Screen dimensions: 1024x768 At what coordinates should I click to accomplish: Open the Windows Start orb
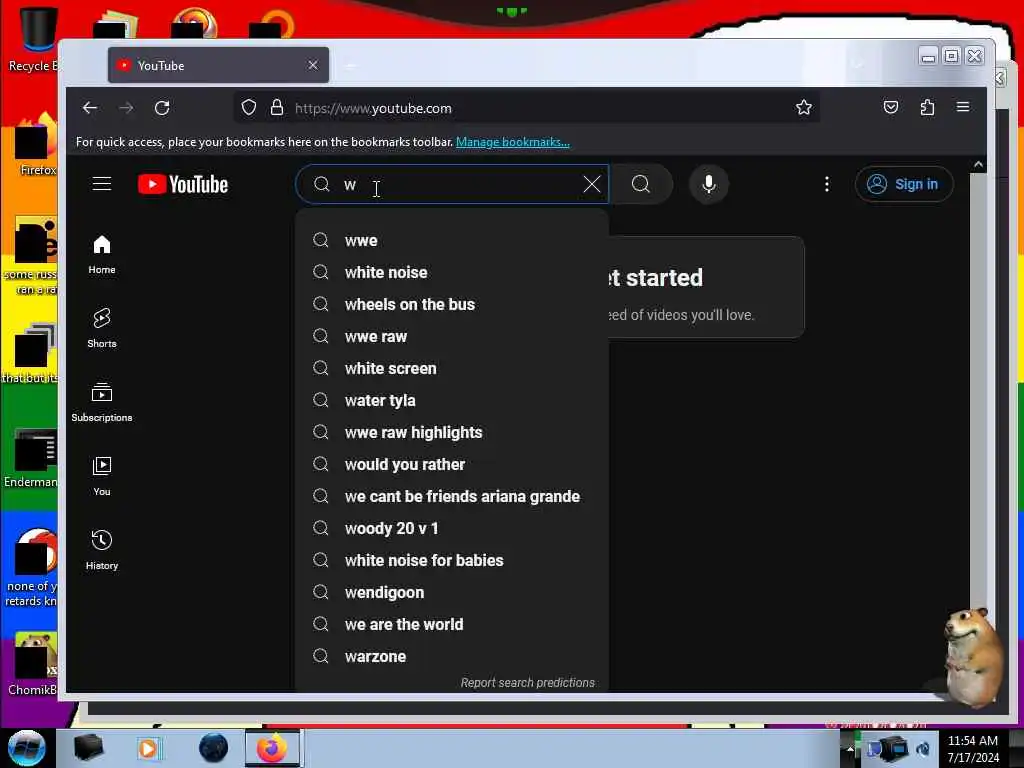[x=27, y=748]
